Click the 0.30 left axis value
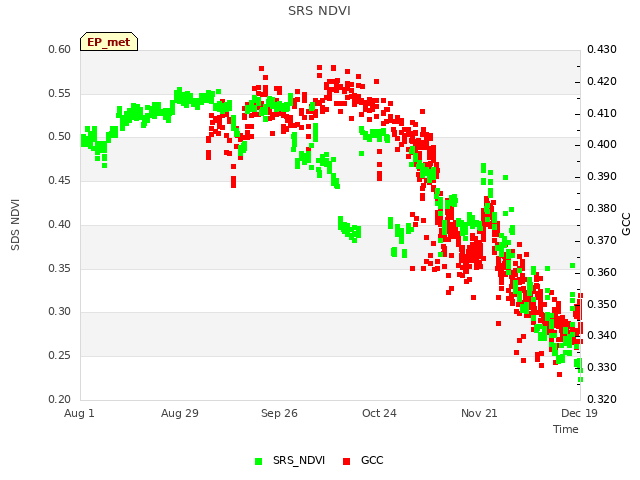Image resolution: width=640 pixels, height=480 pixels. tap(60, 311)
